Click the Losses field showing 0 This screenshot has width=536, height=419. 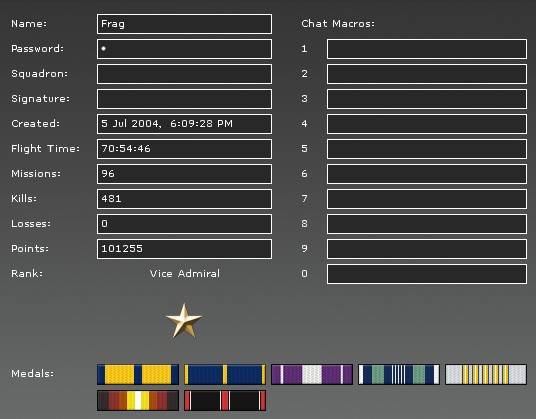(185, 224)
